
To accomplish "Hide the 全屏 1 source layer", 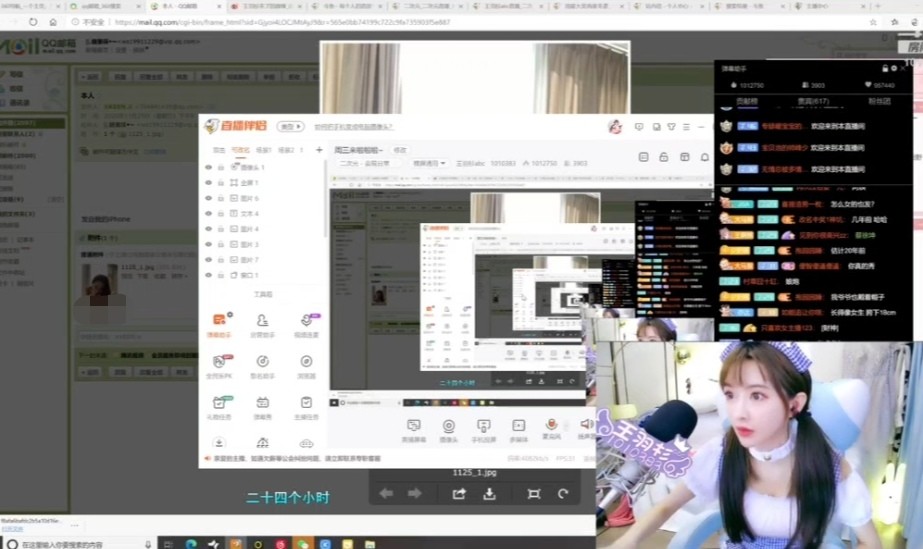I will [208, 183].
